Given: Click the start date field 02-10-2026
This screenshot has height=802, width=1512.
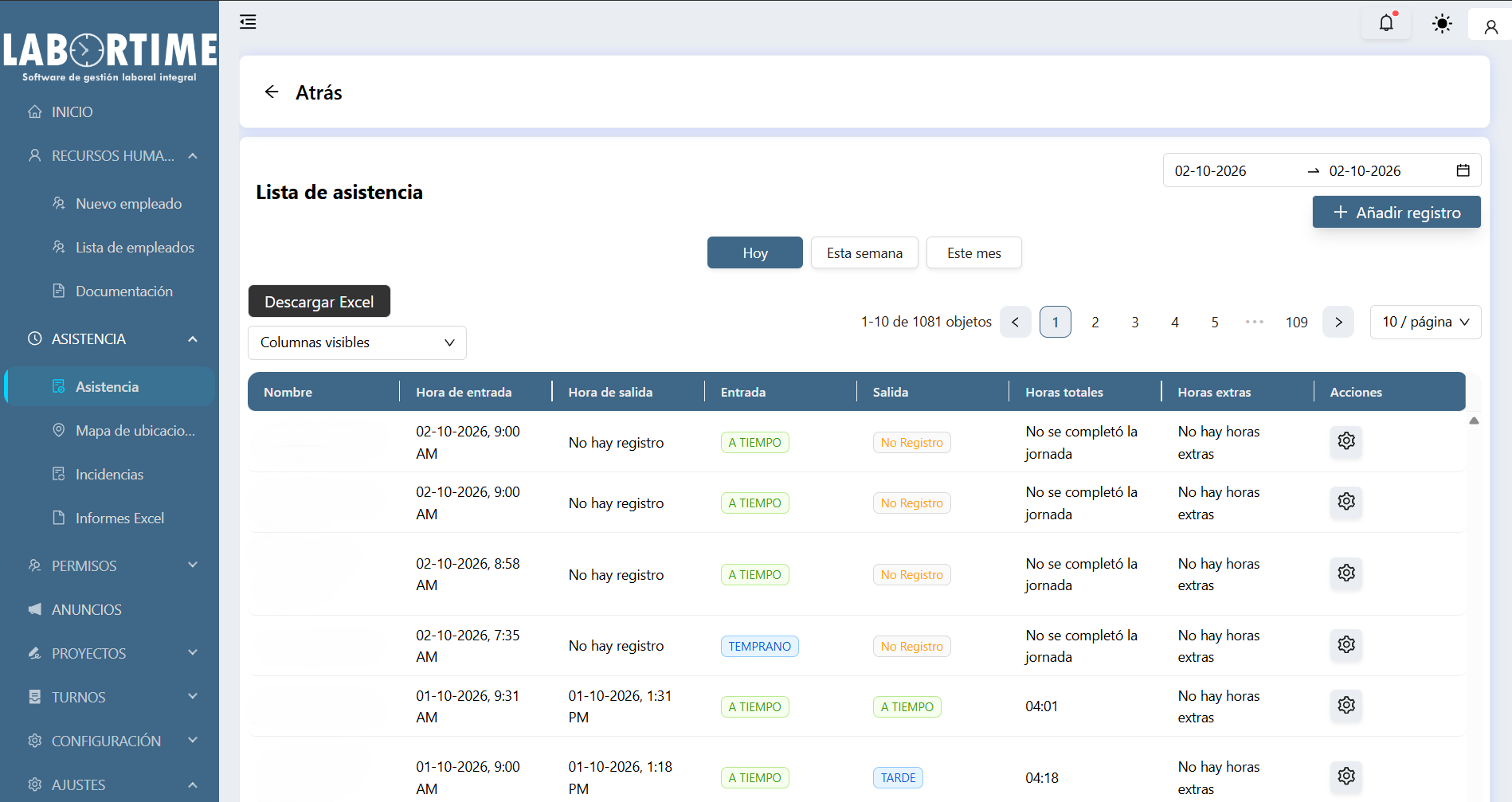Looking at the screenshot, I should coord(1210,170).
